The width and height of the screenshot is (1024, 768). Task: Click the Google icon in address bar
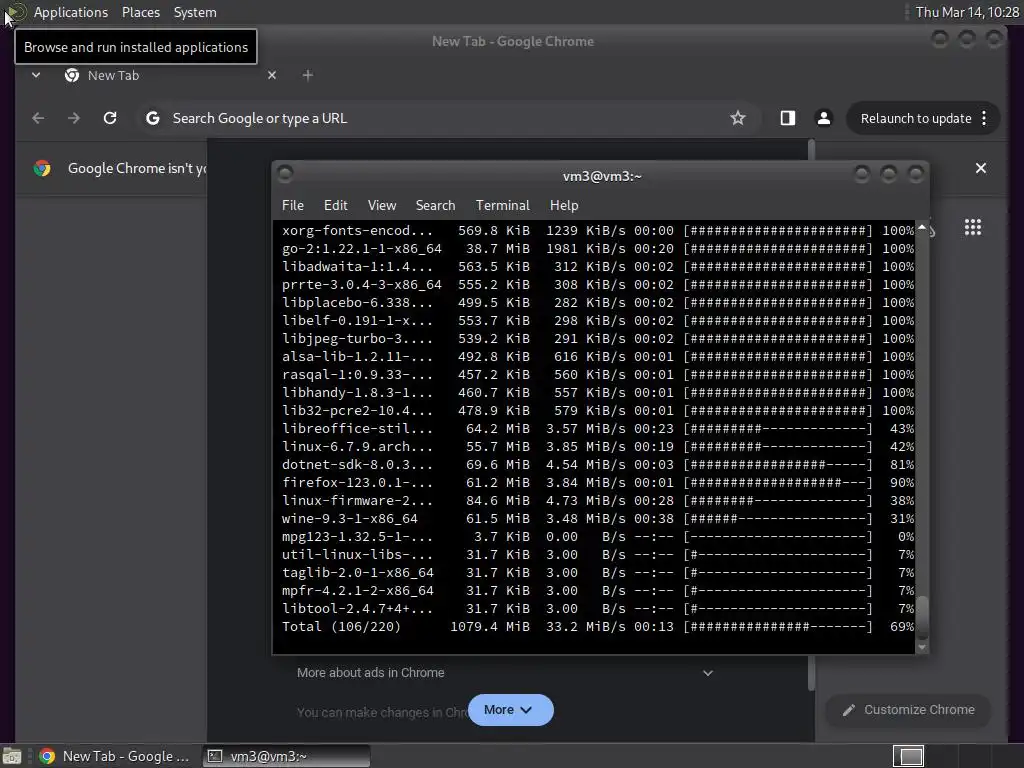pos(152,118)
